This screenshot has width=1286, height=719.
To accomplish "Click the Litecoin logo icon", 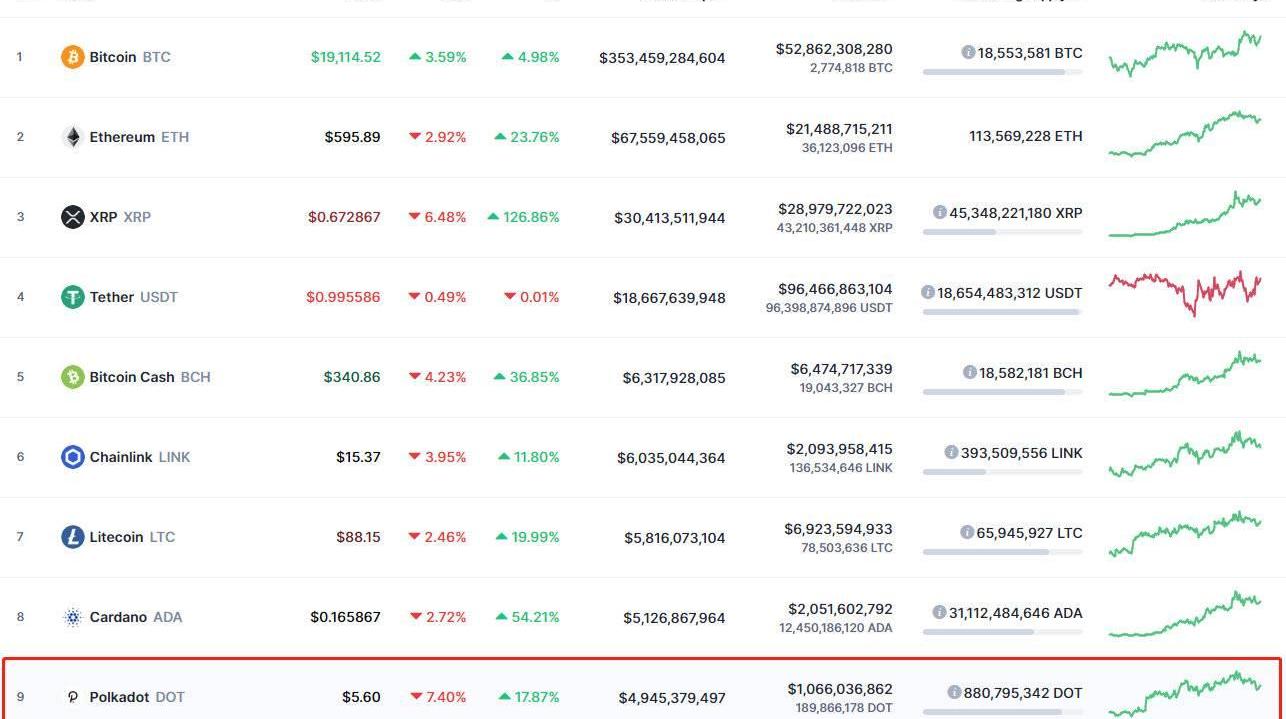I will tap(73, 537).
